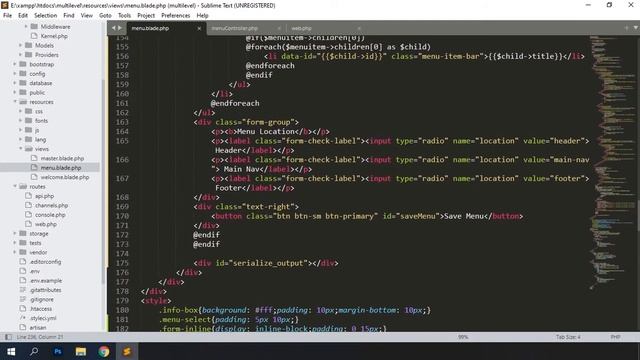The height and width of the screenshot is (360, 640).
Task: Open the Tools menu
Action: [x=124, y=16]
